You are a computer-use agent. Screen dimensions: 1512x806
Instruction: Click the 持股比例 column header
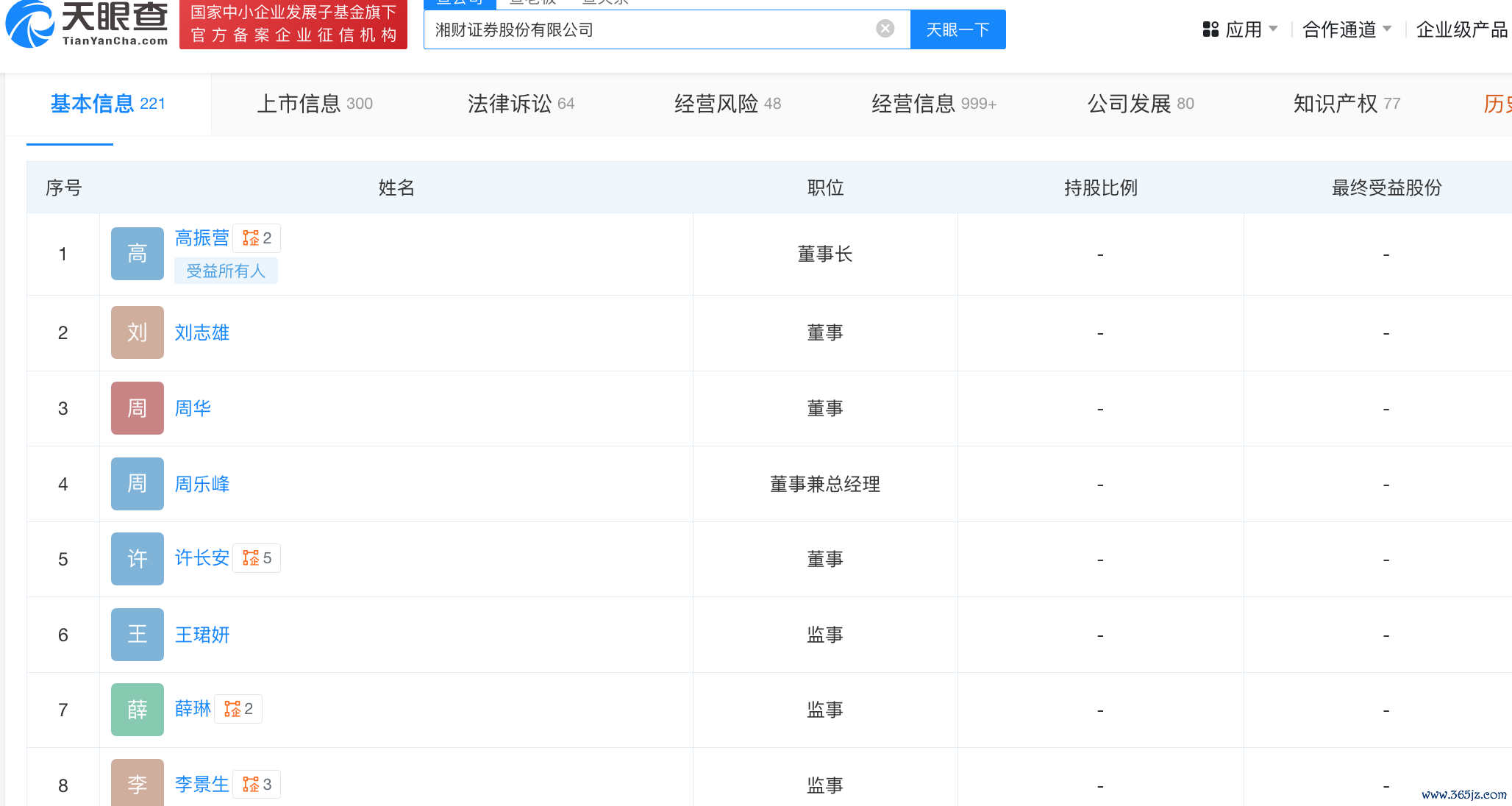(1100, 188)
